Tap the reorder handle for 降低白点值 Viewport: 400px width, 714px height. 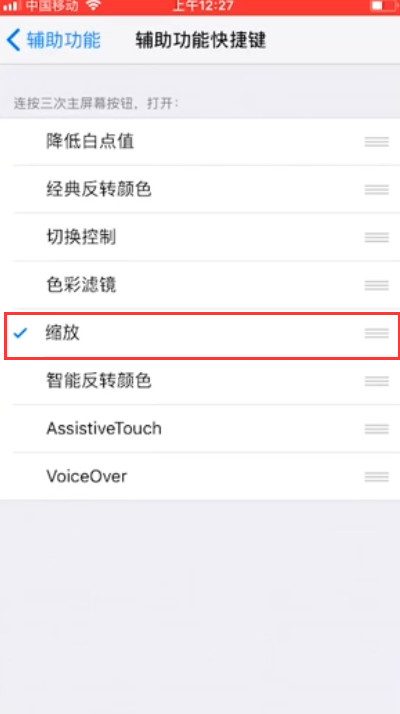(376, 142)
